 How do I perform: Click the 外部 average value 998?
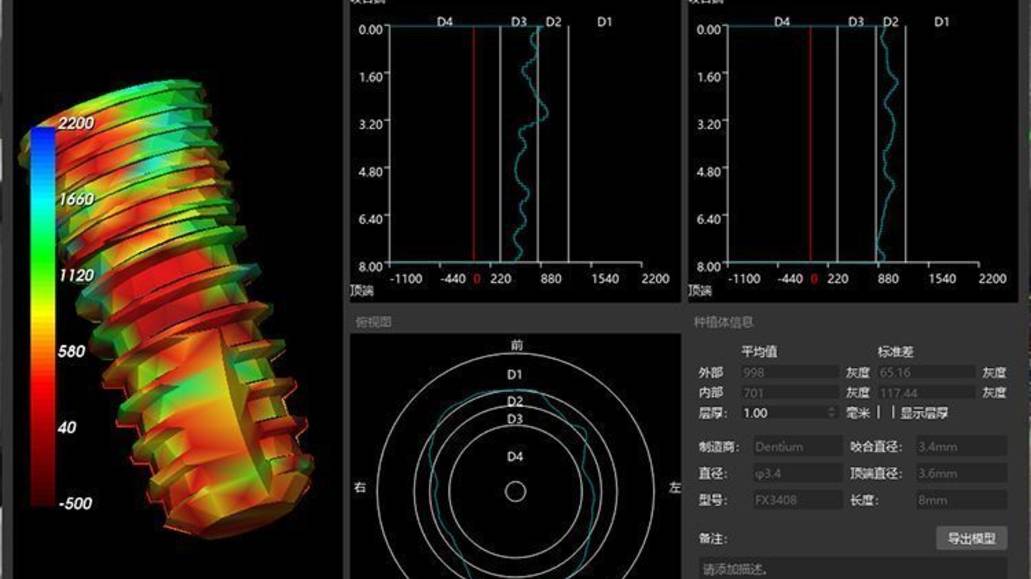(x=790, y=373)
